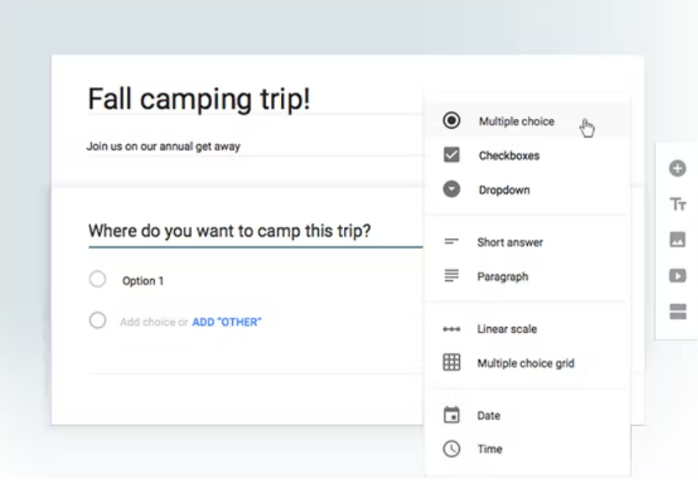Click the add video icon
698x491 pixels.
click(678, 276)
